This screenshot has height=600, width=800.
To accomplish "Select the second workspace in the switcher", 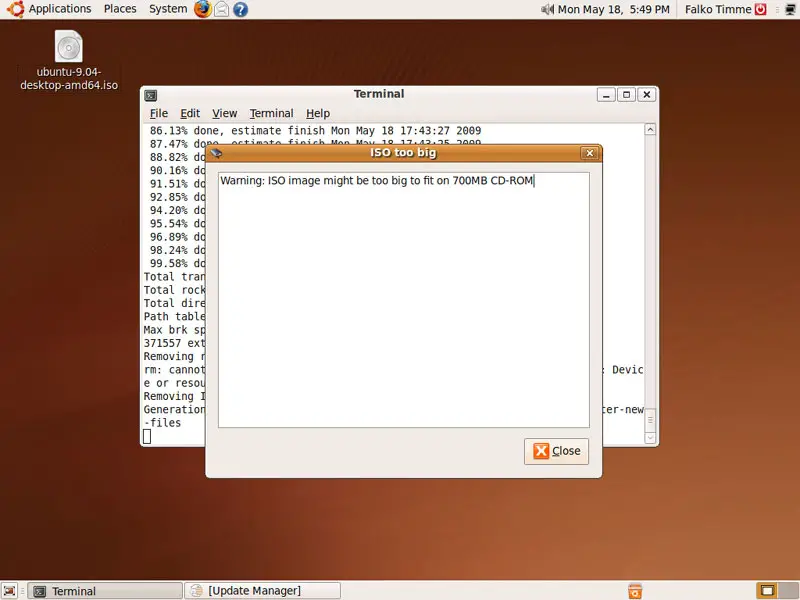I will coord(789,591).
